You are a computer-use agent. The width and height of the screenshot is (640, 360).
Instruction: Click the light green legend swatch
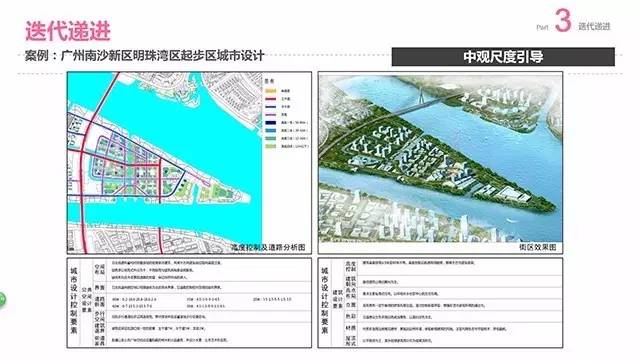click(x=271, y=146)
